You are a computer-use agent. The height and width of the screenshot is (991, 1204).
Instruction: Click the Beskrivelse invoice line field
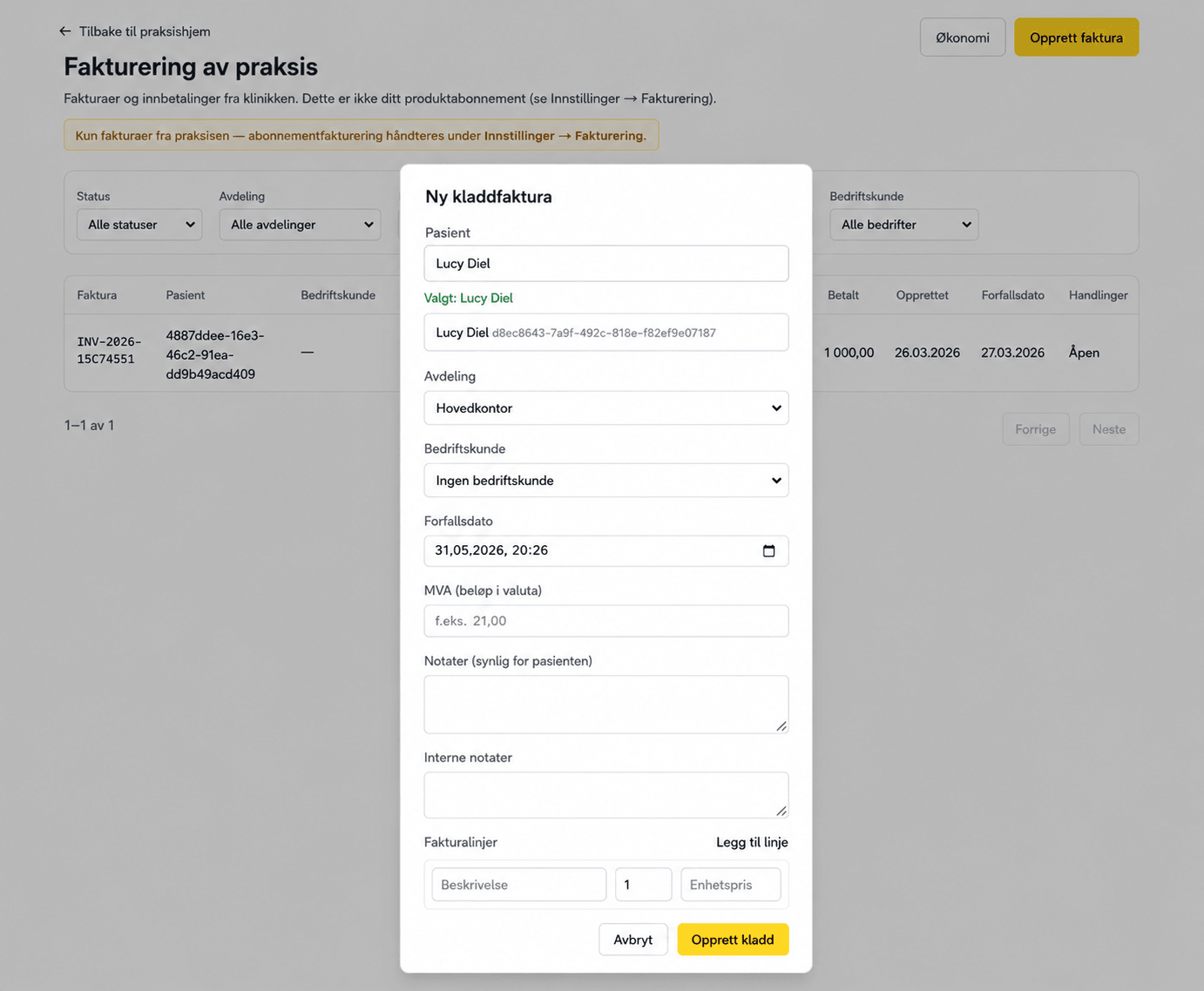pos(519,885)
